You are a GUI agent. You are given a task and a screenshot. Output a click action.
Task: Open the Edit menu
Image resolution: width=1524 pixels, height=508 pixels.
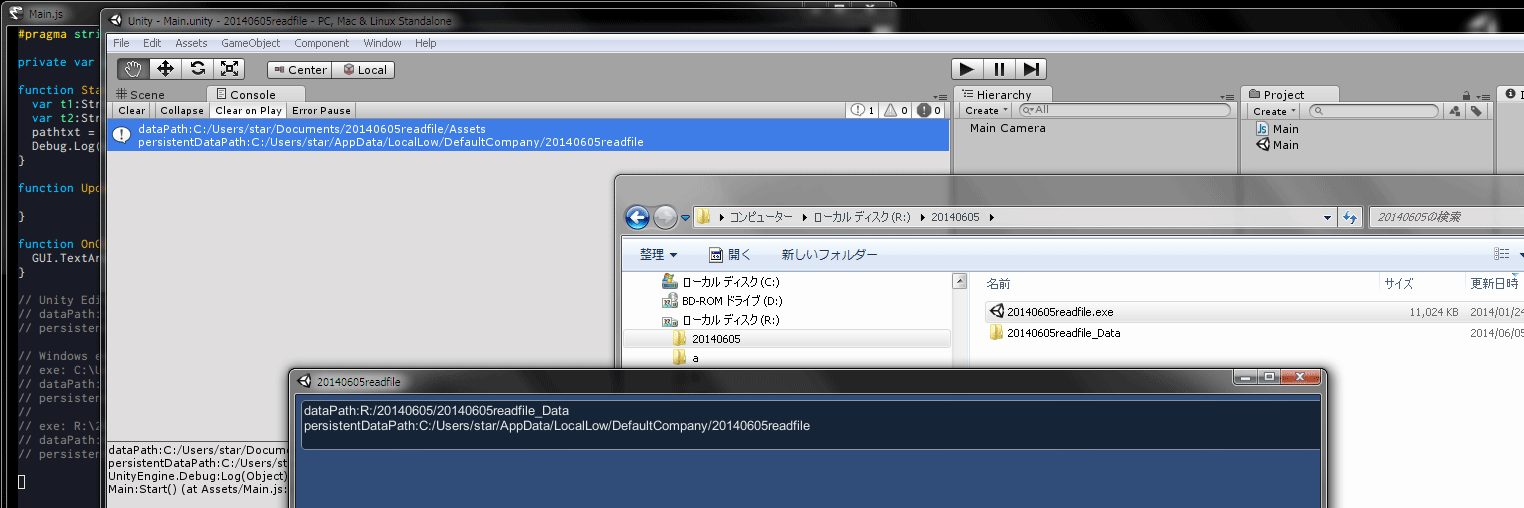coord(152,43)
